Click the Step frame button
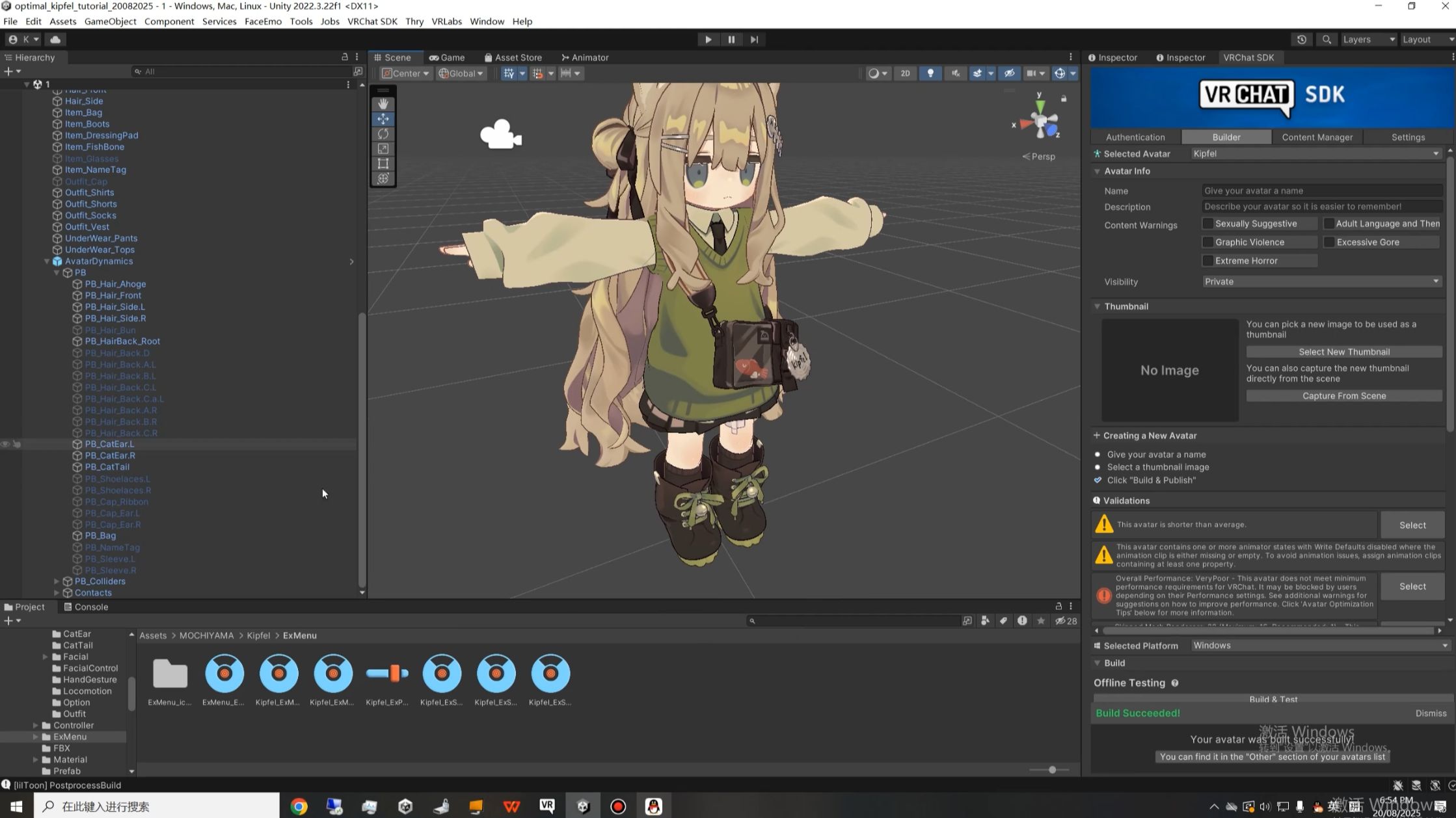The height and width of the screenshot is (818, 1456). (754, 40)
